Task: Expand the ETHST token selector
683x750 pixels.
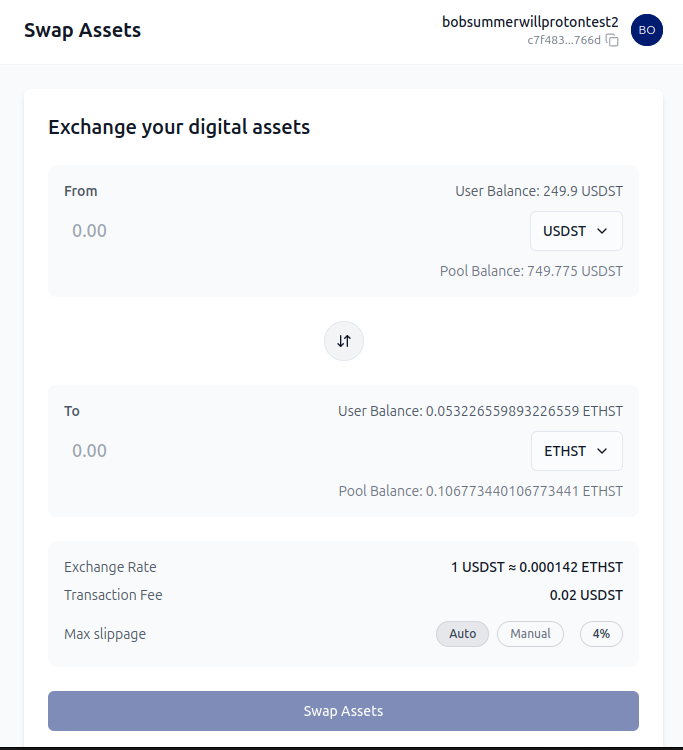Action: [576, 451]
